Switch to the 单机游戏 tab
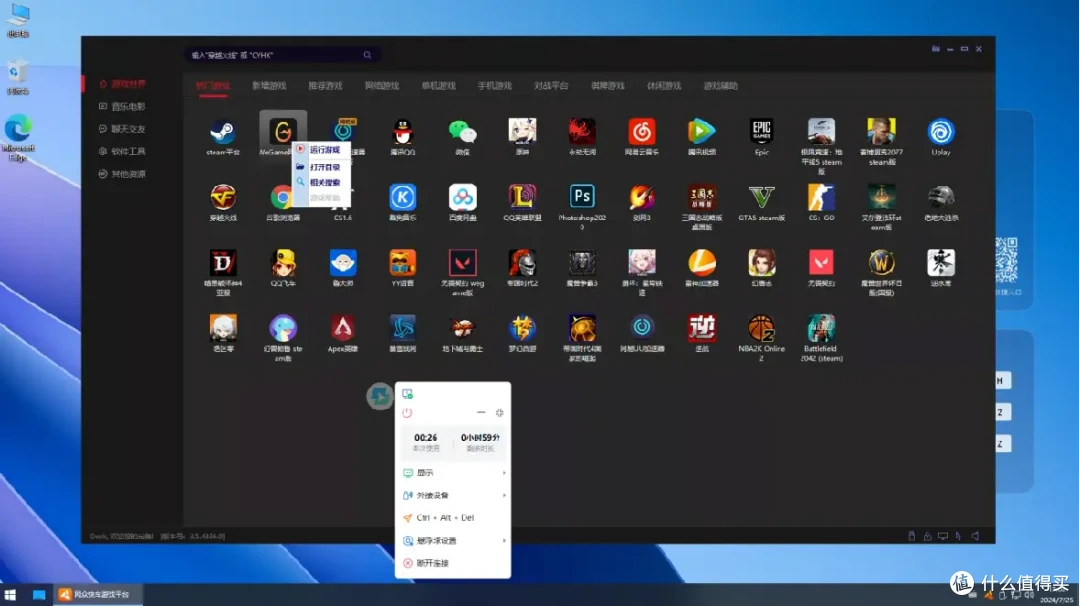This screenshot has height=606, width=1080. click(x=438, y=86)
